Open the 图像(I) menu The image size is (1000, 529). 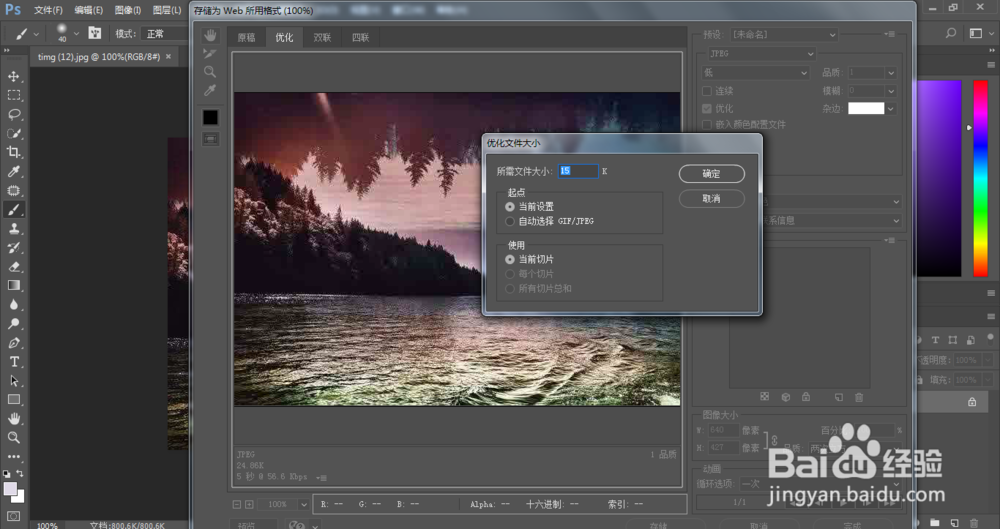[x=128, y=10]
